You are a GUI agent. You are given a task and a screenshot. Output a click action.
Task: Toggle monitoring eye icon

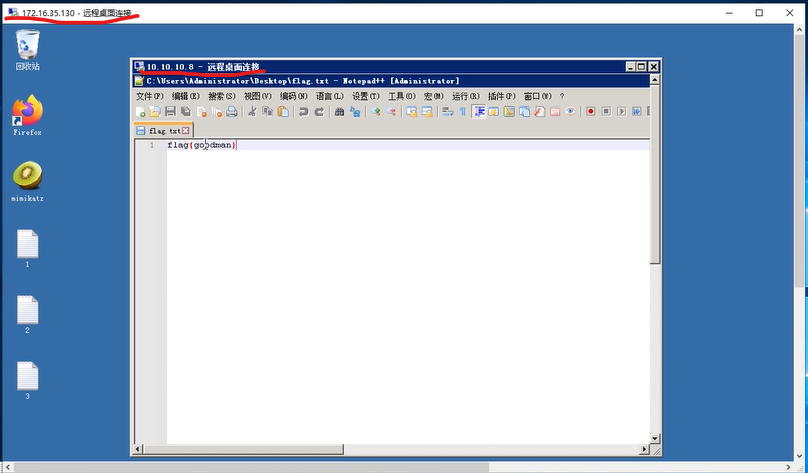coord(570,111)
